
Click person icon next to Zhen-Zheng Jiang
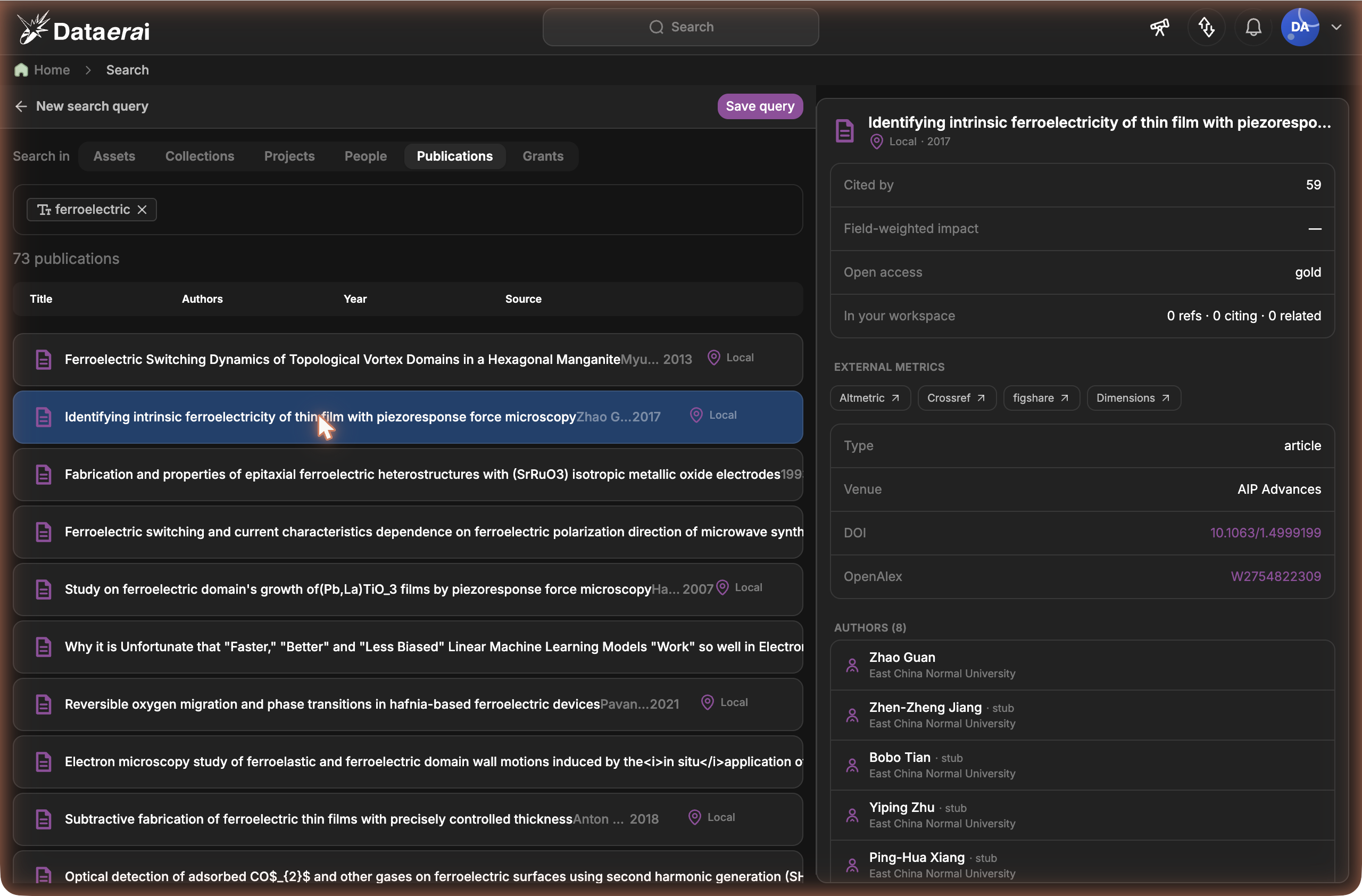[x=852, y=715]
